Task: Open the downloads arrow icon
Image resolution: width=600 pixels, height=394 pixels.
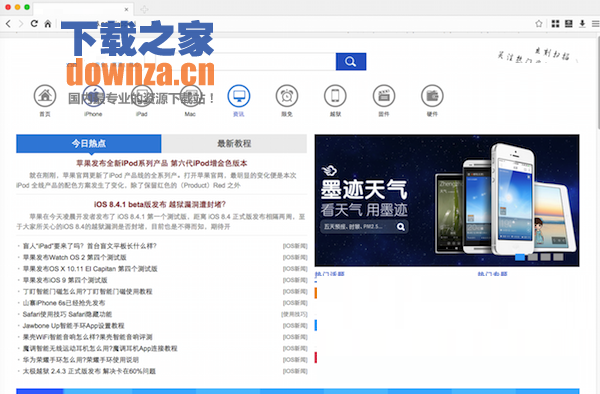Action: (x=582, y=24)
